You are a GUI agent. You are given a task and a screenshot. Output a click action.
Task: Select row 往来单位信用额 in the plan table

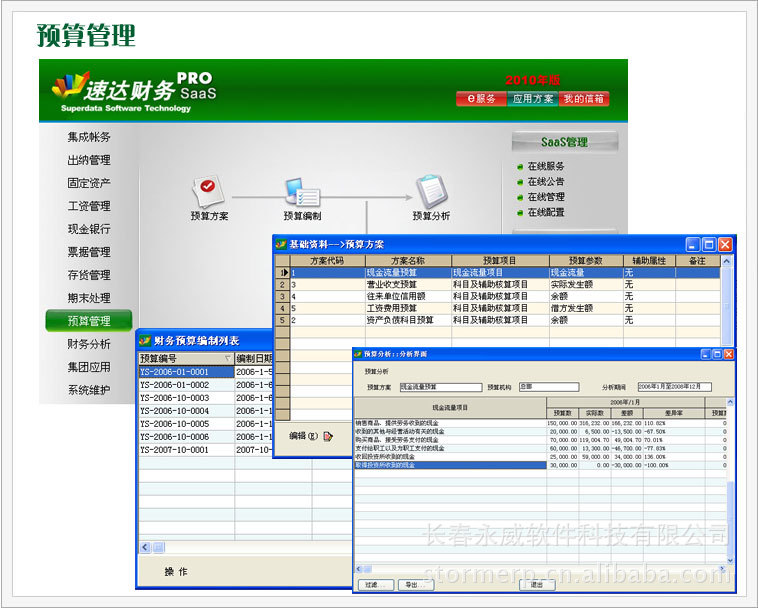[x=505, y=296]
